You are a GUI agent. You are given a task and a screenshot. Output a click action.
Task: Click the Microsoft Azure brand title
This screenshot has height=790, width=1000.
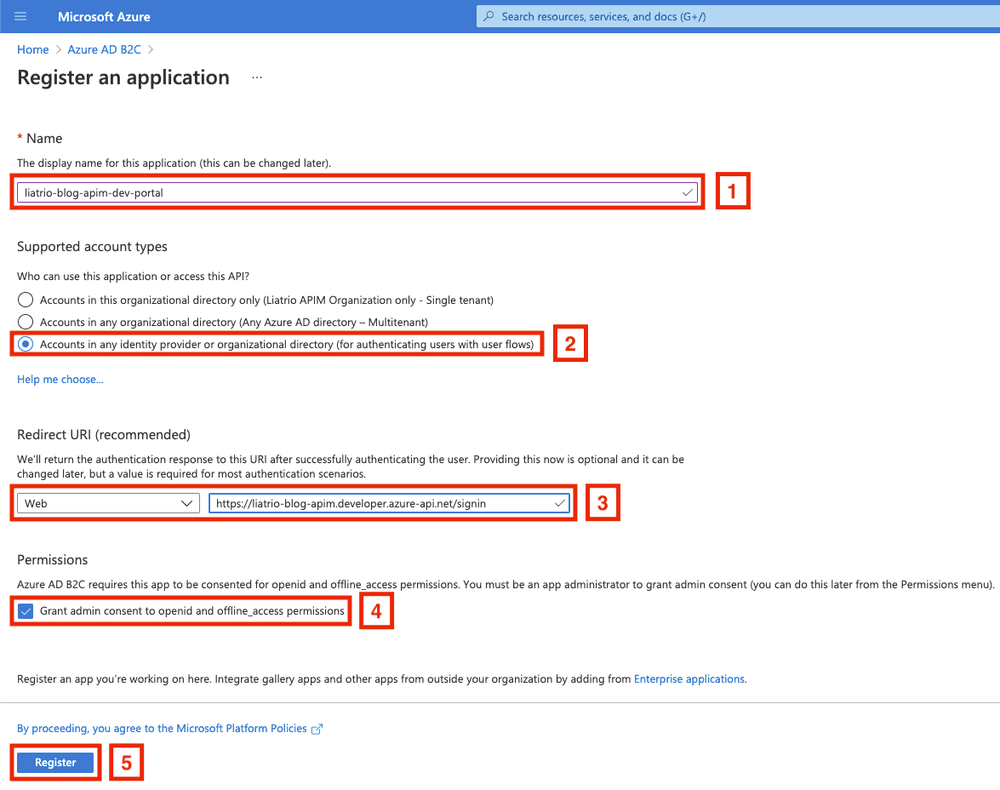click(104, 17)
